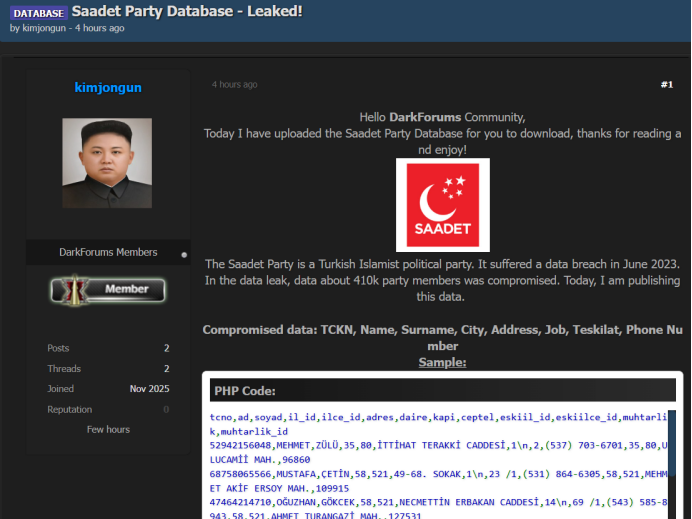Viewport: 692px width, 519px height.
Task: Open the Saadet Party Database thread title
Action: pos(187,11)
